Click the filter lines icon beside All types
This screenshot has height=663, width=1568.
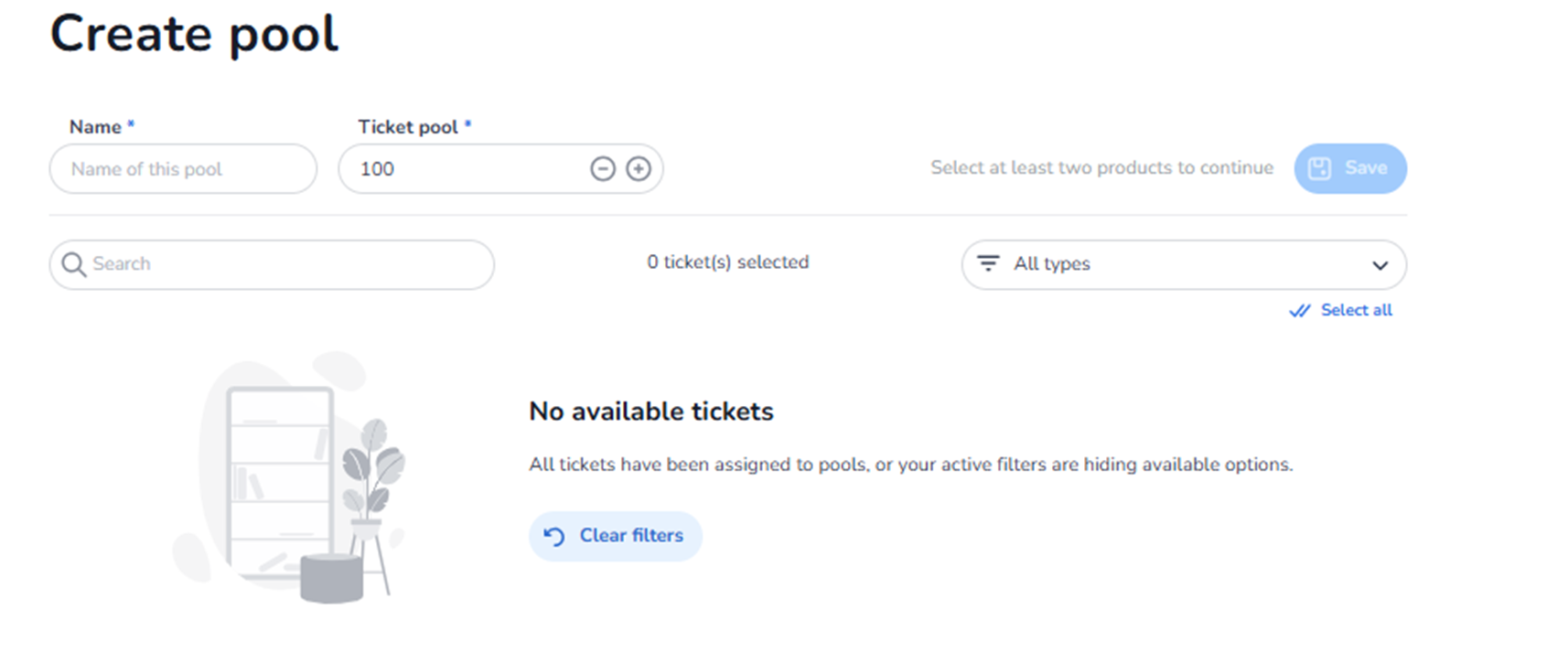point(988,263)
